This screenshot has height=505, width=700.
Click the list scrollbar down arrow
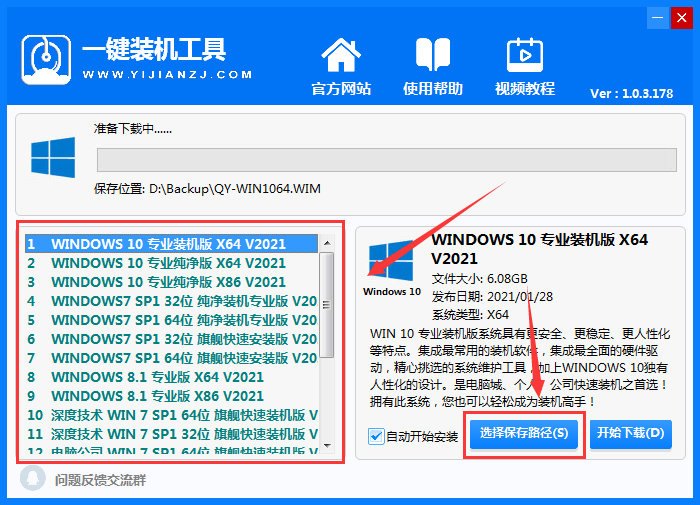[327, 446]
